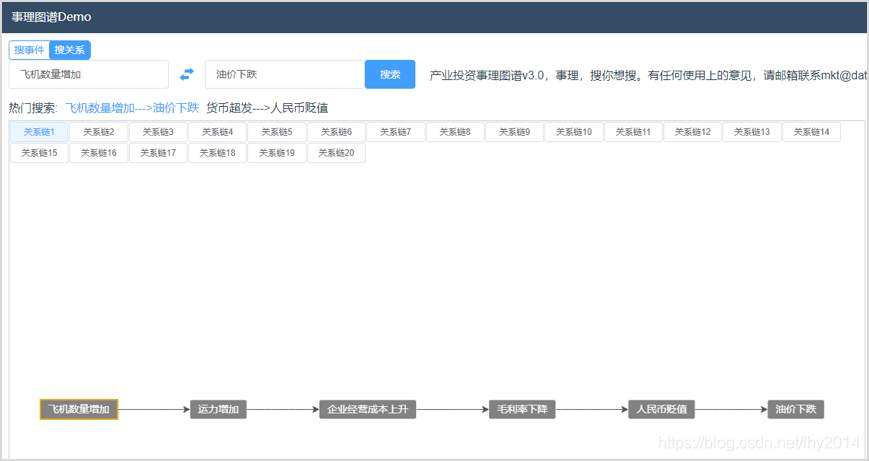Select the 关系链12 tab
The image size is (869, 461).
point(692,132)
